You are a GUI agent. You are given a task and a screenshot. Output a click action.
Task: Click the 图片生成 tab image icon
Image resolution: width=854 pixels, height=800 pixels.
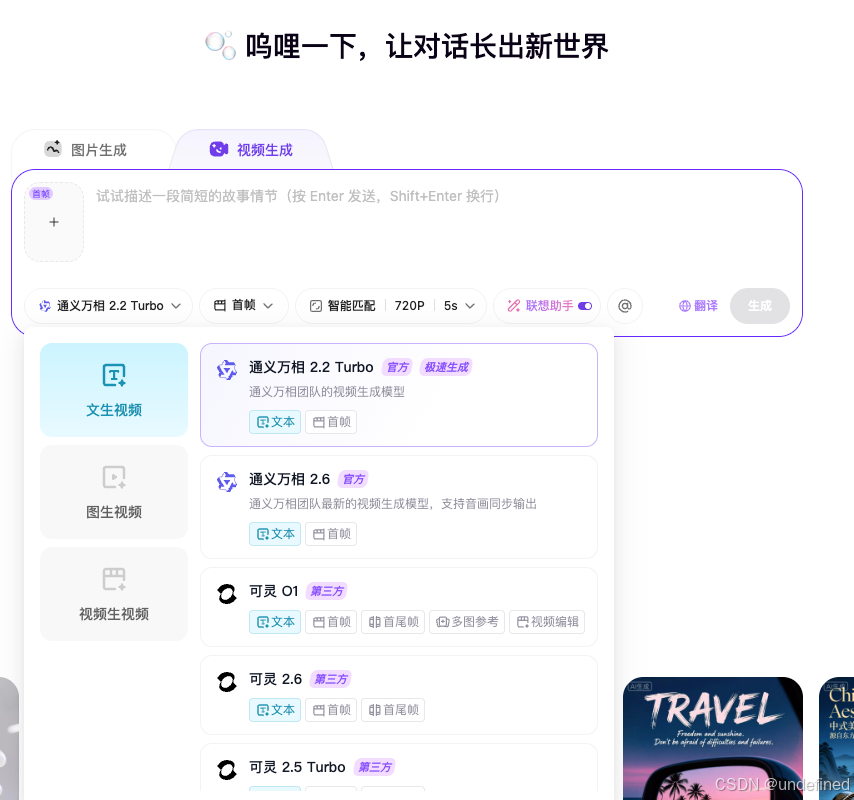click(x=53, y=149)
